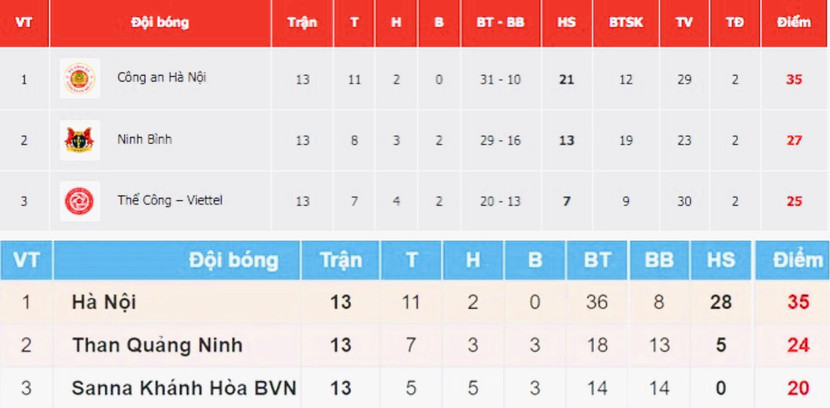Click the TV column header
830x408 pixels.
tap(684, 22)
